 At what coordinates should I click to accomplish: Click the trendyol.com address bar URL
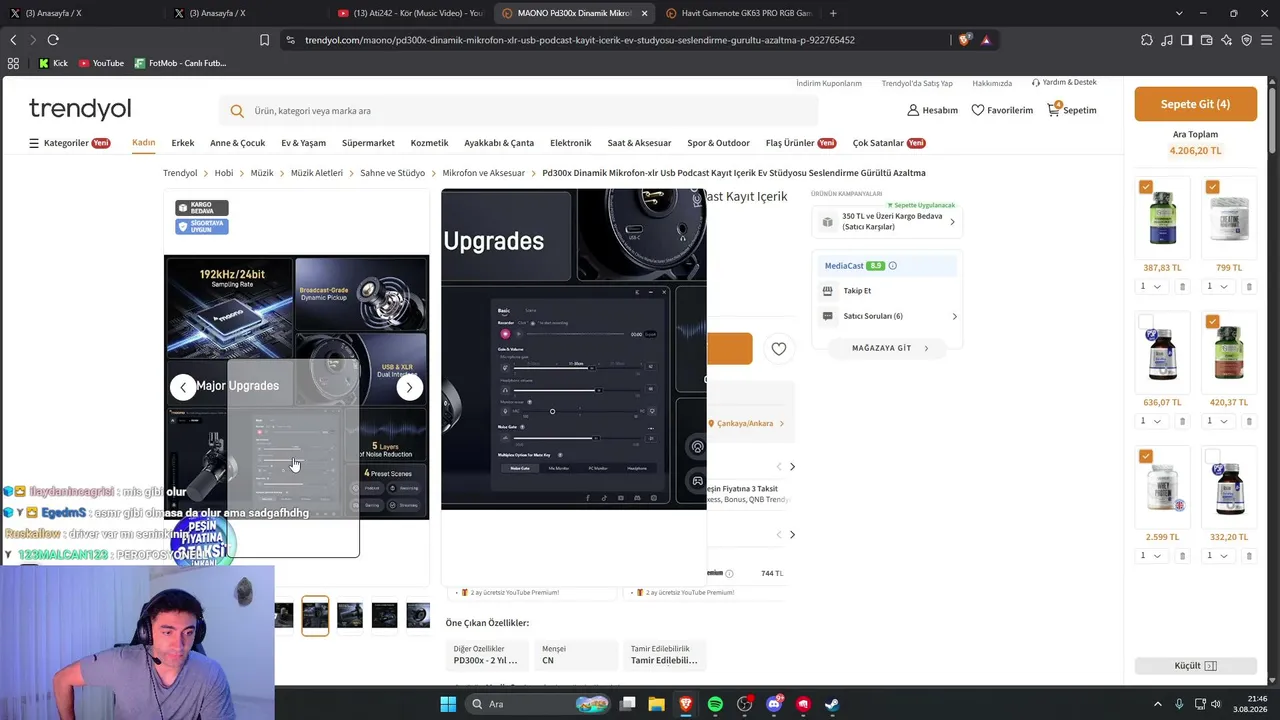point(580,40)
